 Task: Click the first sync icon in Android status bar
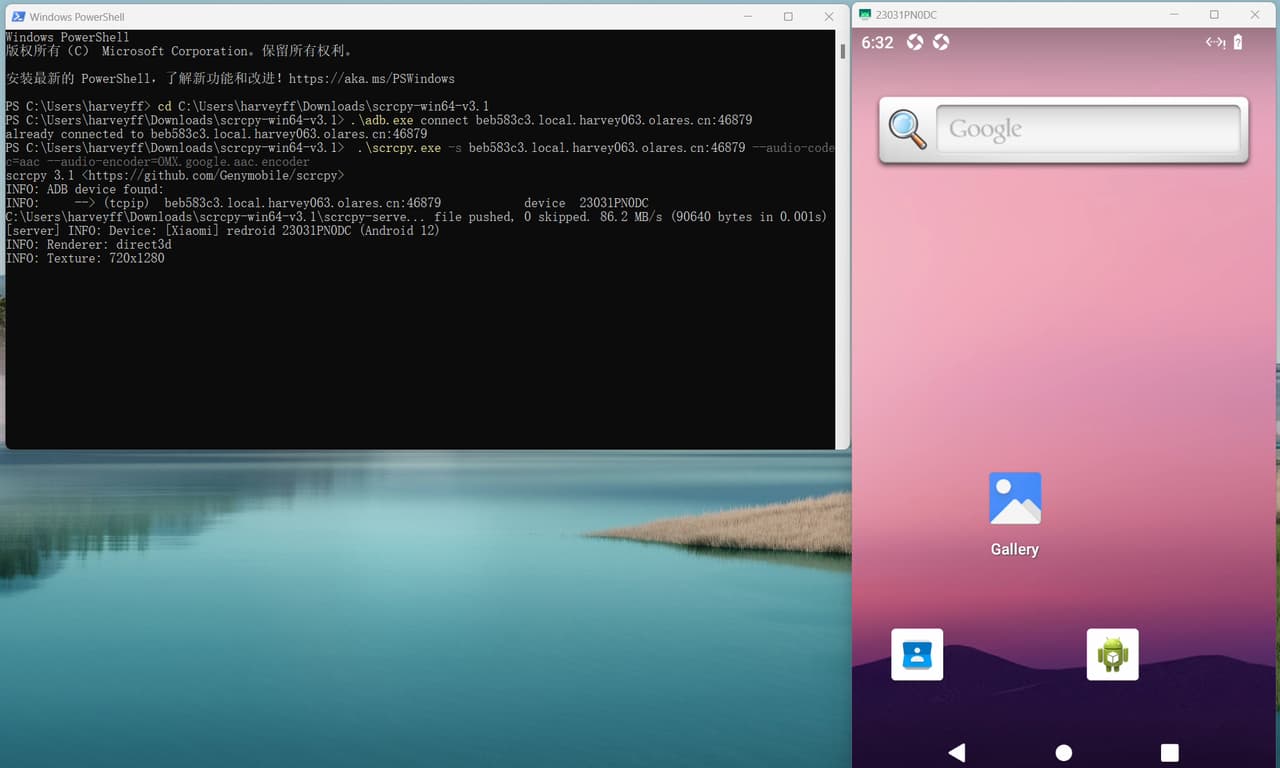914,42
